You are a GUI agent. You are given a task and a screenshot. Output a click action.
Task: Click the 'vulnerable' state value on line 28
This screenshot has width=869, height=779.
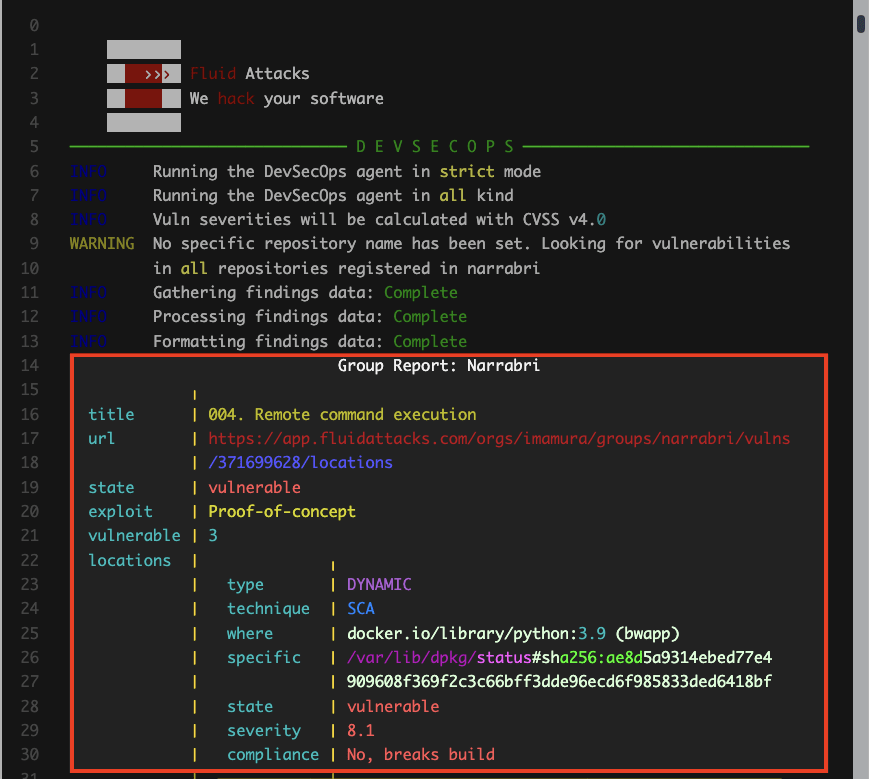point(393,706)
